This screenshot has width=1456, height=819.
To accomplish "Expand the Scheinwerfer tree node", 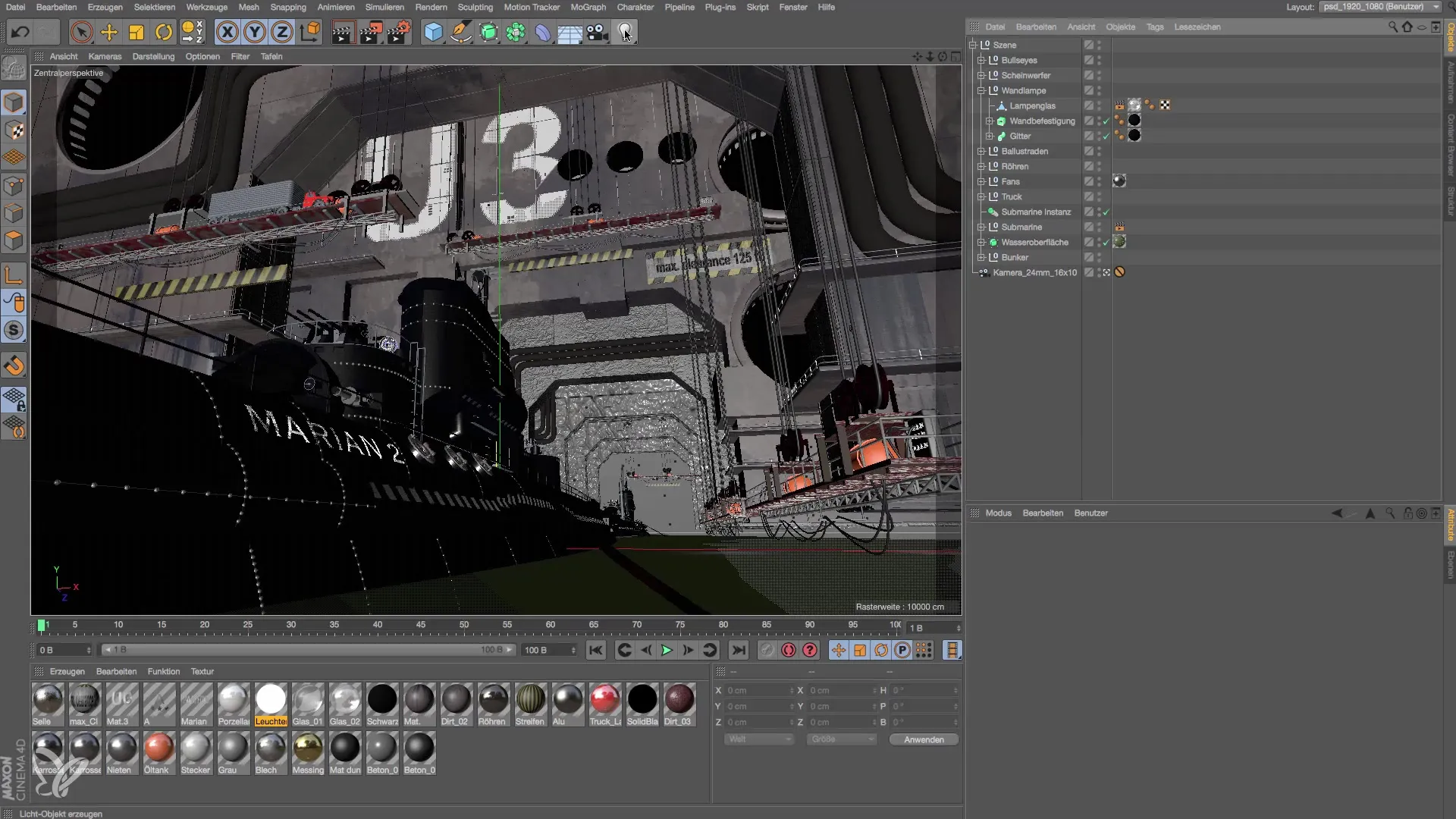I will [x=981, y=75].
